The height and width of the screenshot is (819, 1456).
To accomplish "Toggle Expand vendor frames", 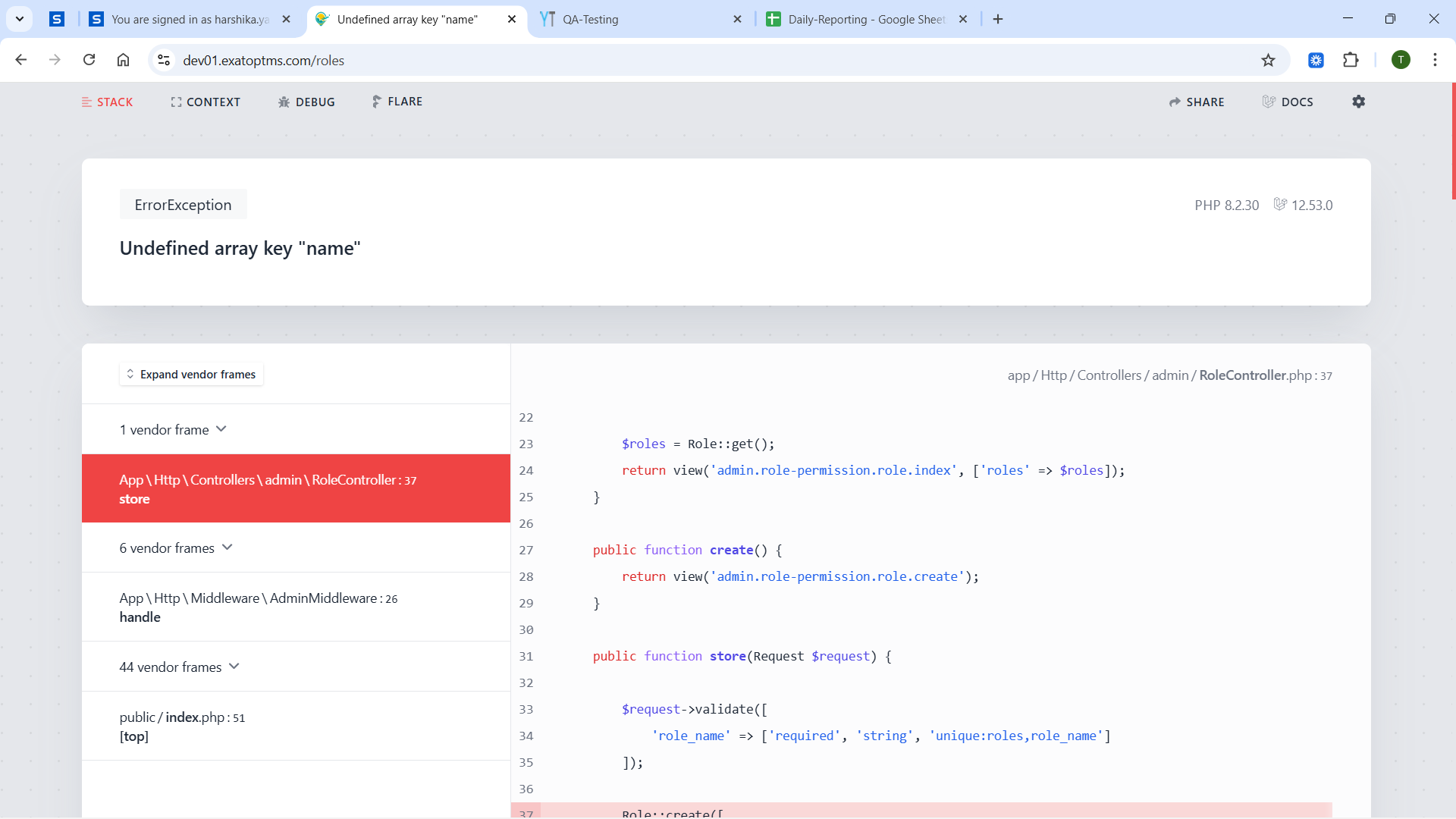I will point(191,374).
